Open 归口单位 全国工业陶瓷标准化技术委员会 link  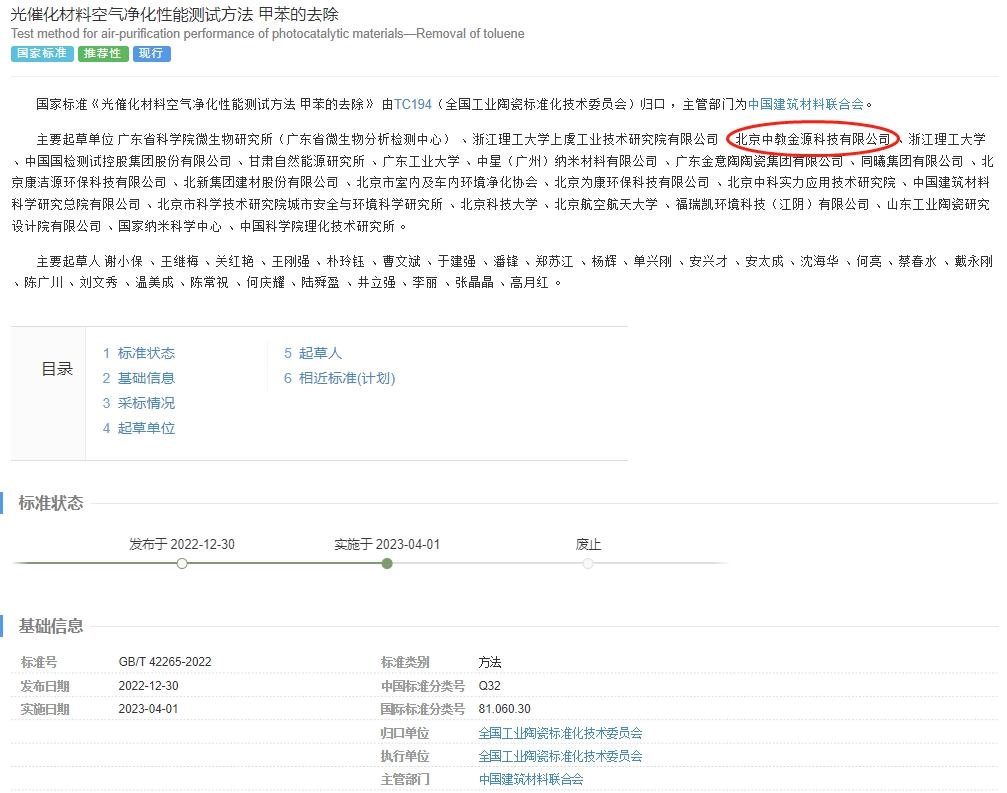560,733
